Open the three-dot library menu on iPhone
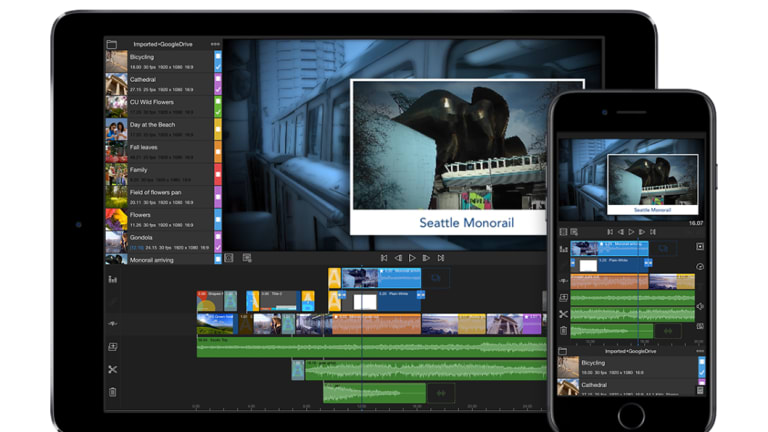Screen dimensions: 768x432 pyautogui.click(x=700, y=351)
